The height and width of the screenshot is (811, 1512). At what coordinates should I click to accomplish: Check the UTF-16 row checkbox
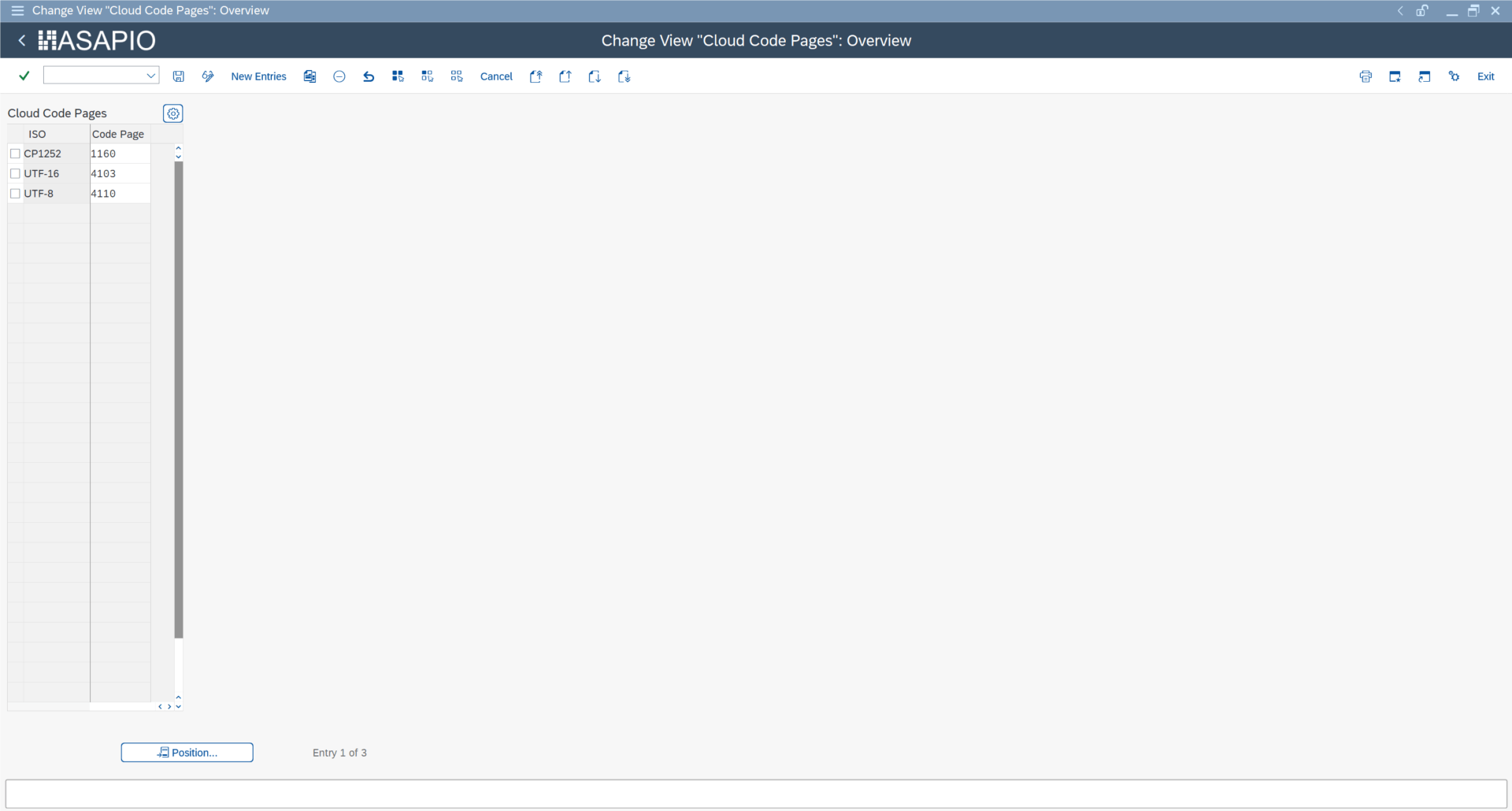click(15, 173)
